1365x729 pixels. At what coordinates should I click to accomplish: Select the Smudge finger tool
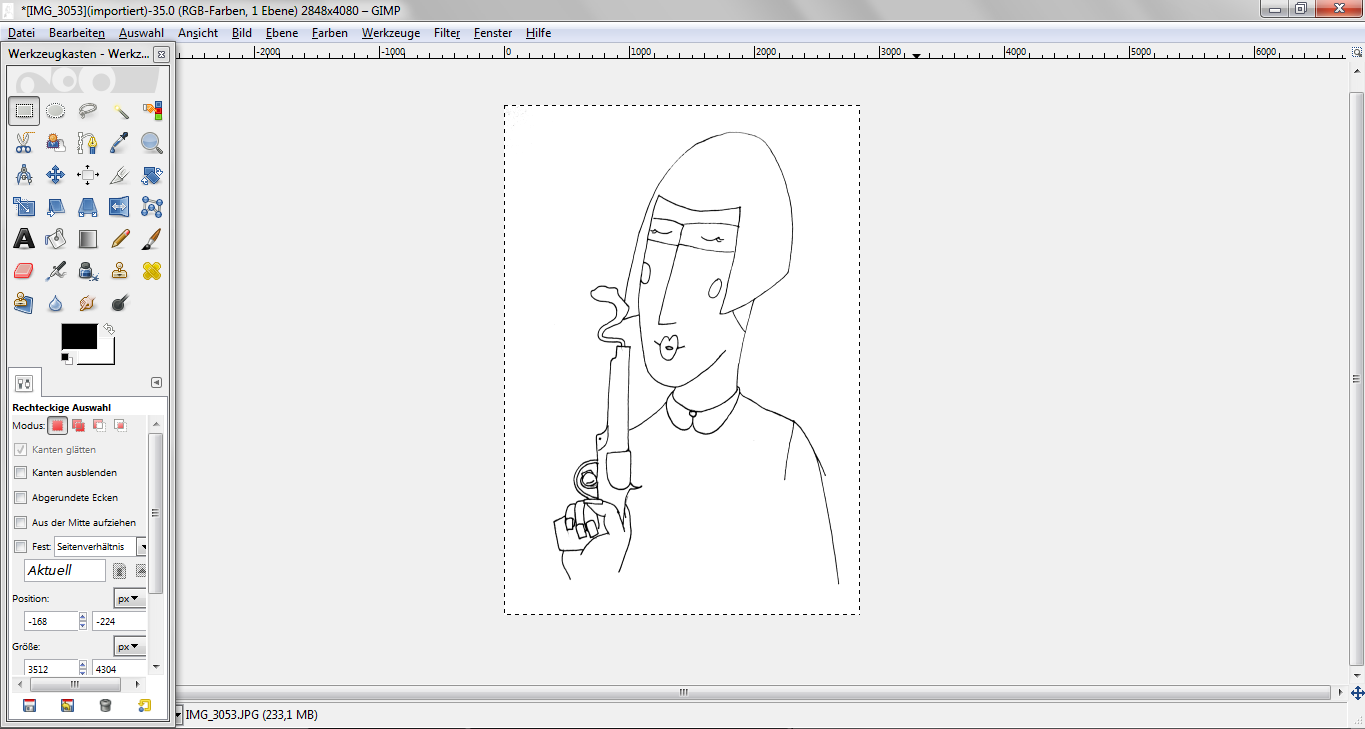88,303
